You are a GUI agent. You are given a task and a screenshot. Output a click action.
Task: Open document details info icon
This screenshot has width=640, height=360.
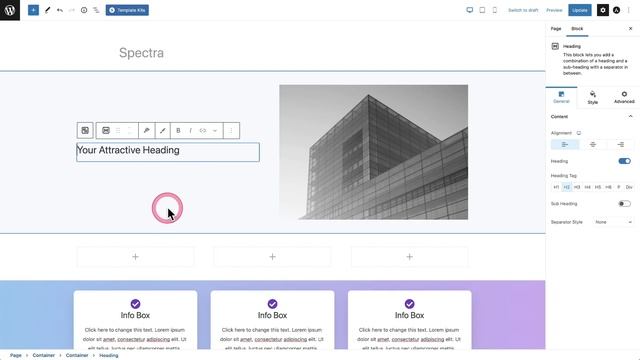click(x=84, y=10)
